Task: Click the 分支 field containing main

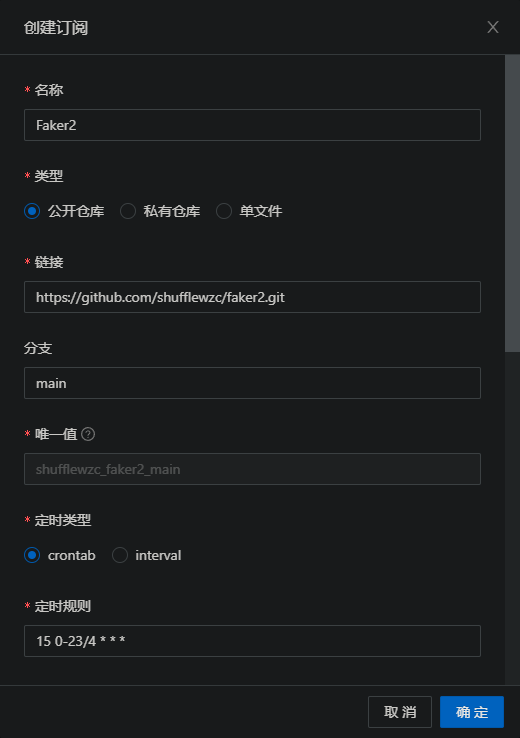Action: tap(252, 383)
